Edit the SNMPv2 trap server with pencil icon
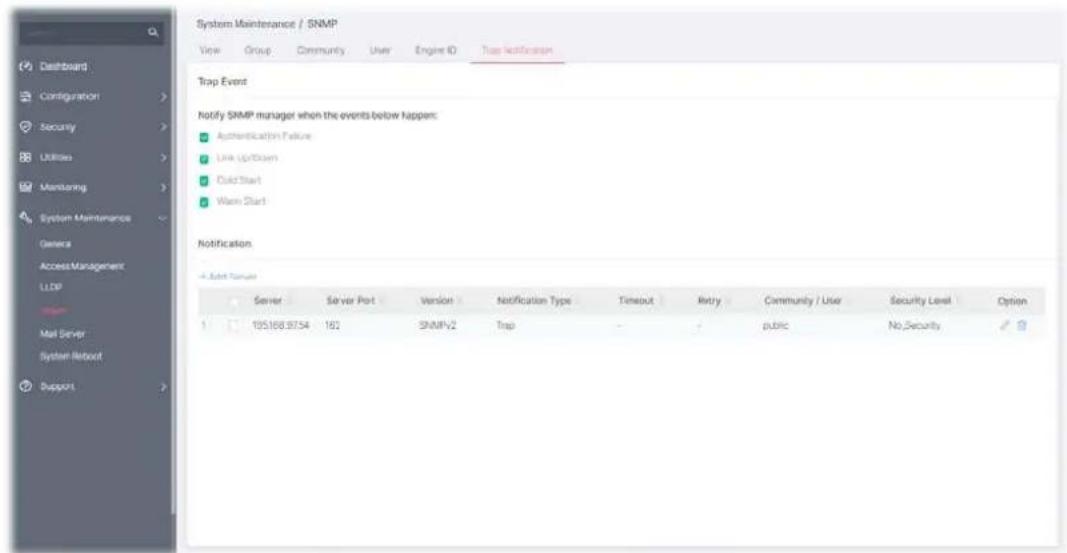This screenshot has height=553, width=1067. 1004,325
